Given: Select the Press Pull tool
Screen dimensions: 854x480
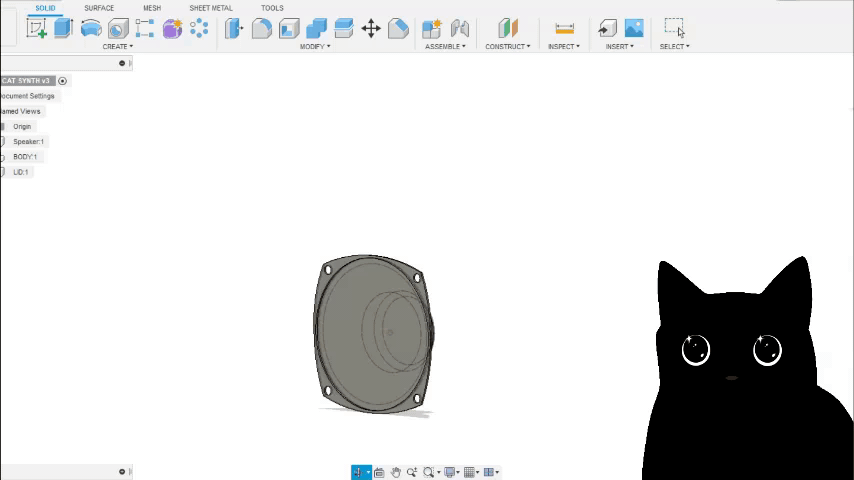Looking at the screenshot, I should pyautogui.click(x=234, y=28).
